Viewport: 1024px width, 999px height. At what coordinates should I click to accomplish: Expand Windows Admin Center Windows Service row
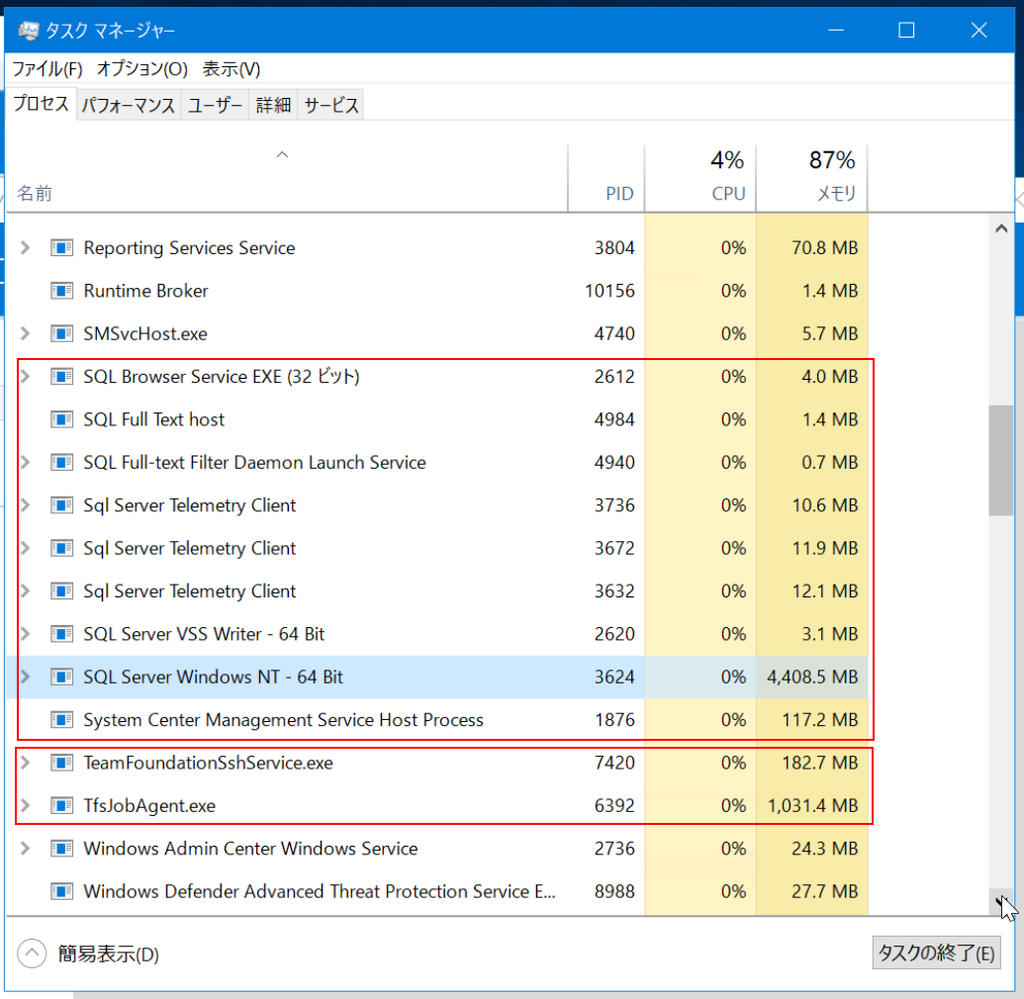[x=25, y=849]
